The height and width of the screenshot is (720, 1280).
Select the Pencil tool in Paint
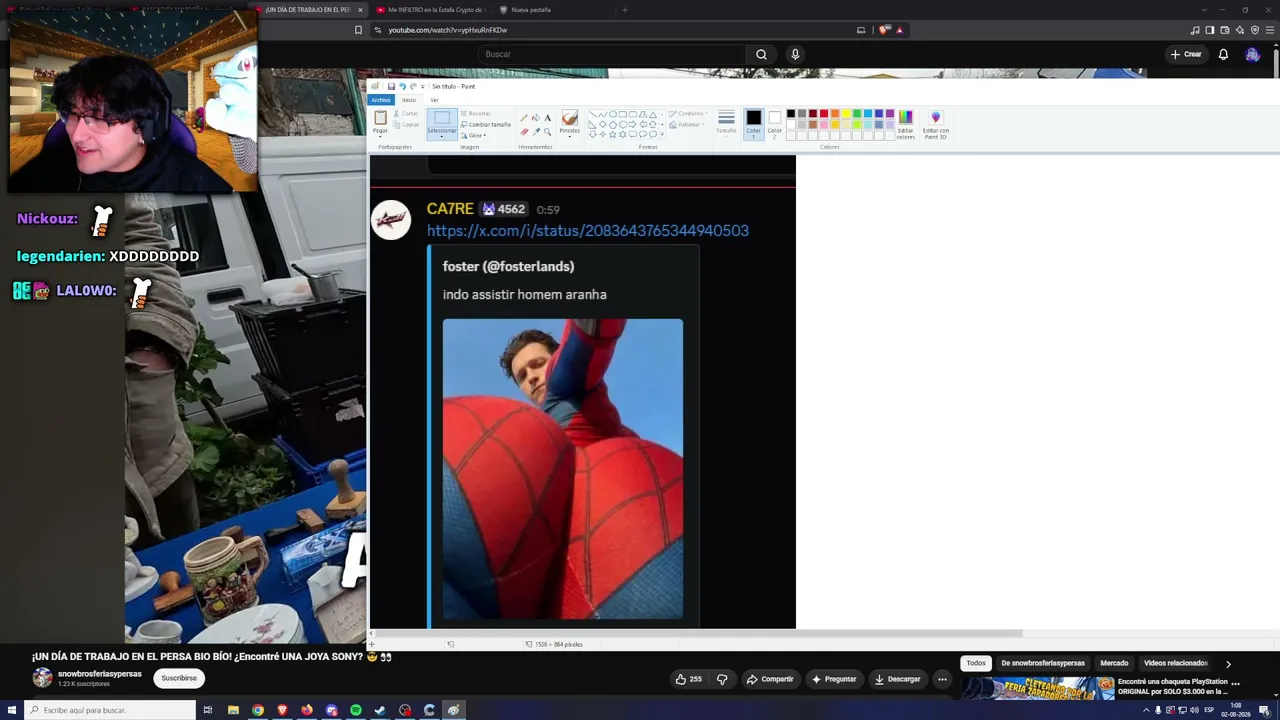[524, 118]
